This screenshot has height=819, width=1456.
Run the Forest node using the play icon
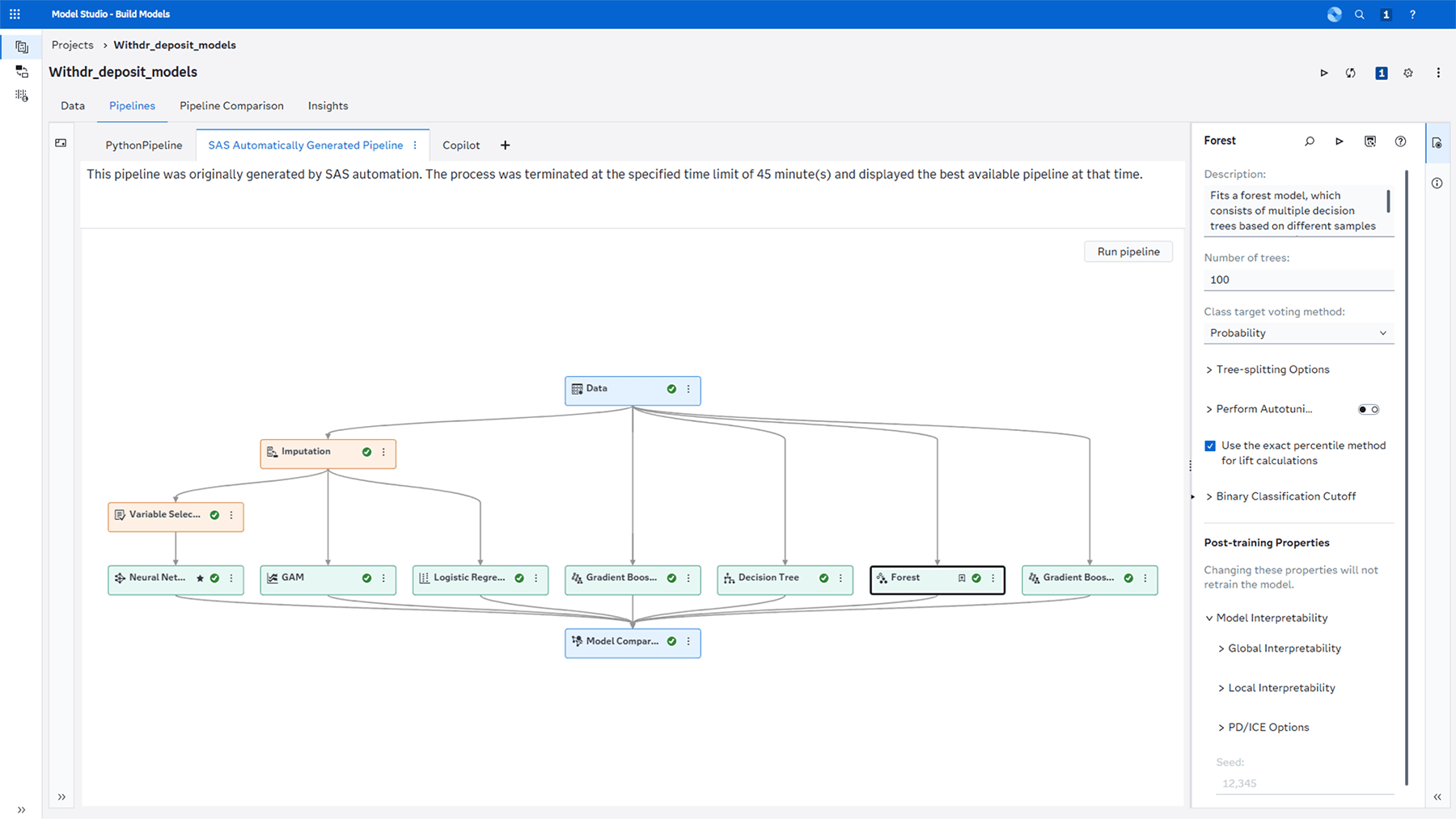(x=1339, y=141)
